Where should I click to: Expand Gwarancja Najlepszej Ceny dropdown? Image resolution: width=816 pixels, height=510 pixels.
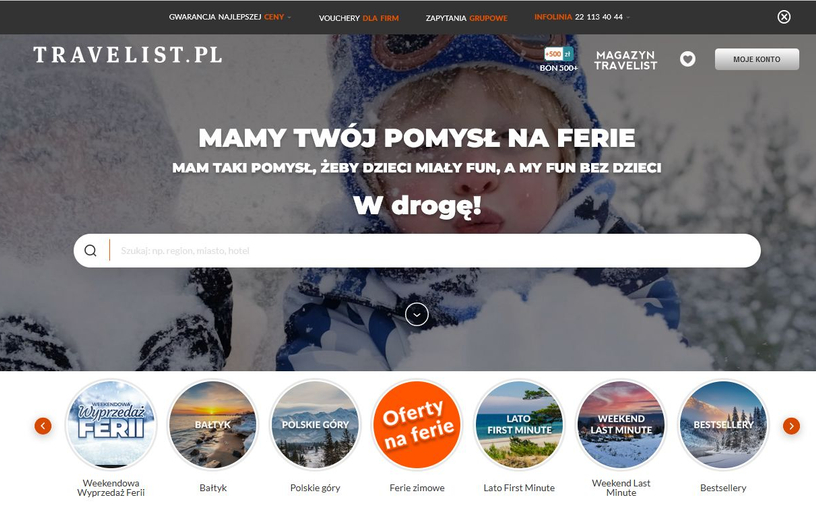click(230, 17)
